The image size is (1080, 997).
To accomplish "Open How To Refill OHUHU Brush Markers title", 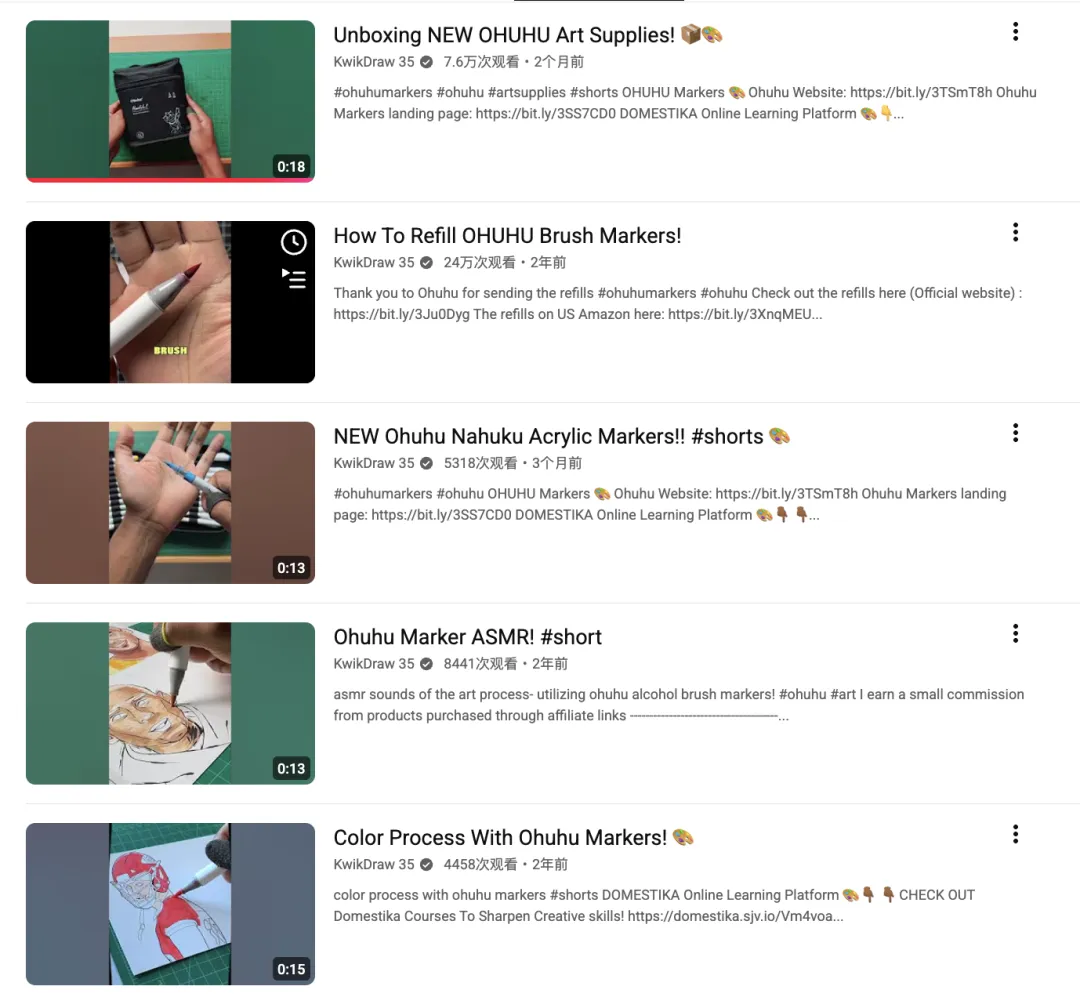I will pyautogui.click(x=507, y=236).
